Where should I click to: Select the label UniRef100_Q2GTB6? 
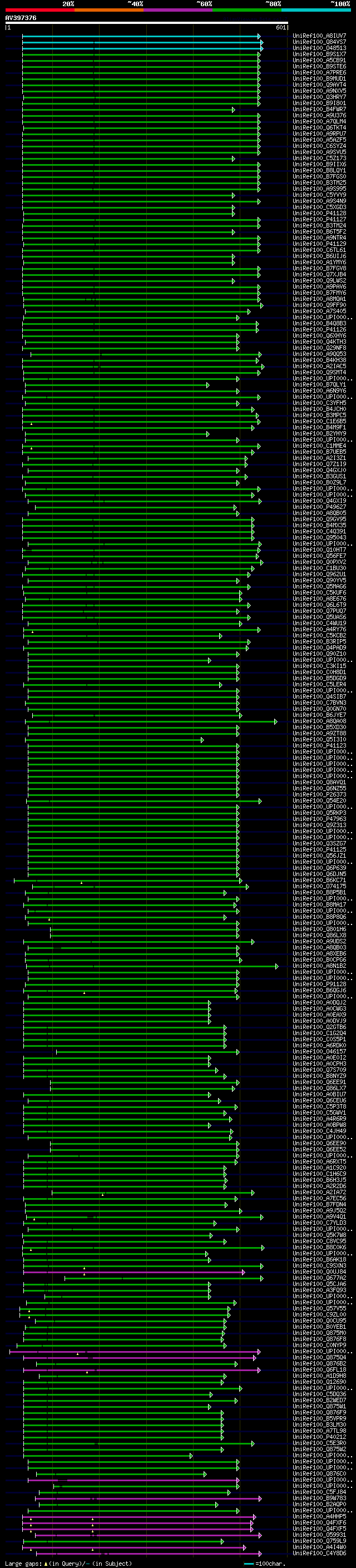coord(319,1027)
